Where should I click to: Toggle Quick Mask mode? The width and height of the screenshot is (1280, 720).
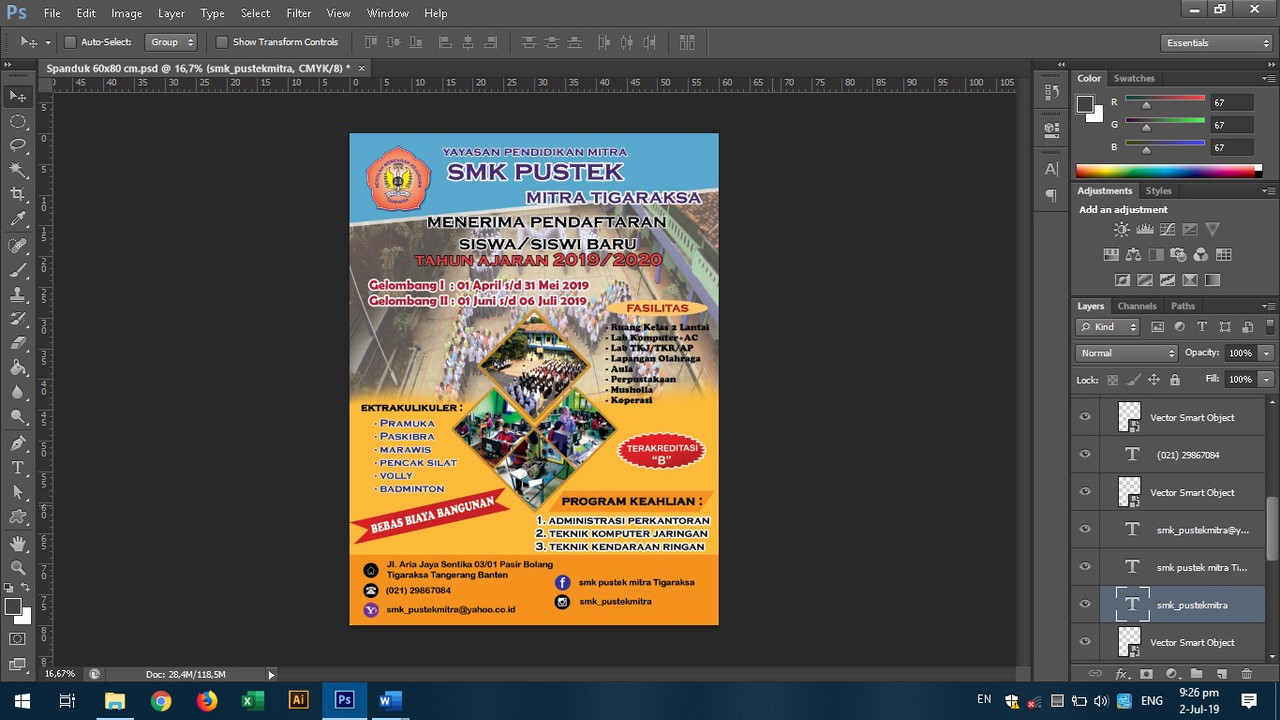pos(18,639)
